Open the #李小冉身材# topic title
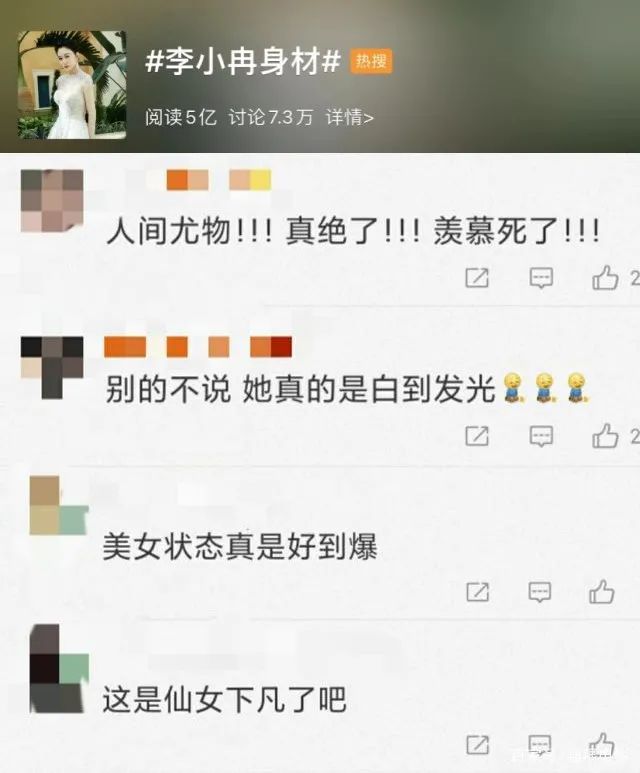The width and height of the screenshot is (640, 773). point(243,62)
